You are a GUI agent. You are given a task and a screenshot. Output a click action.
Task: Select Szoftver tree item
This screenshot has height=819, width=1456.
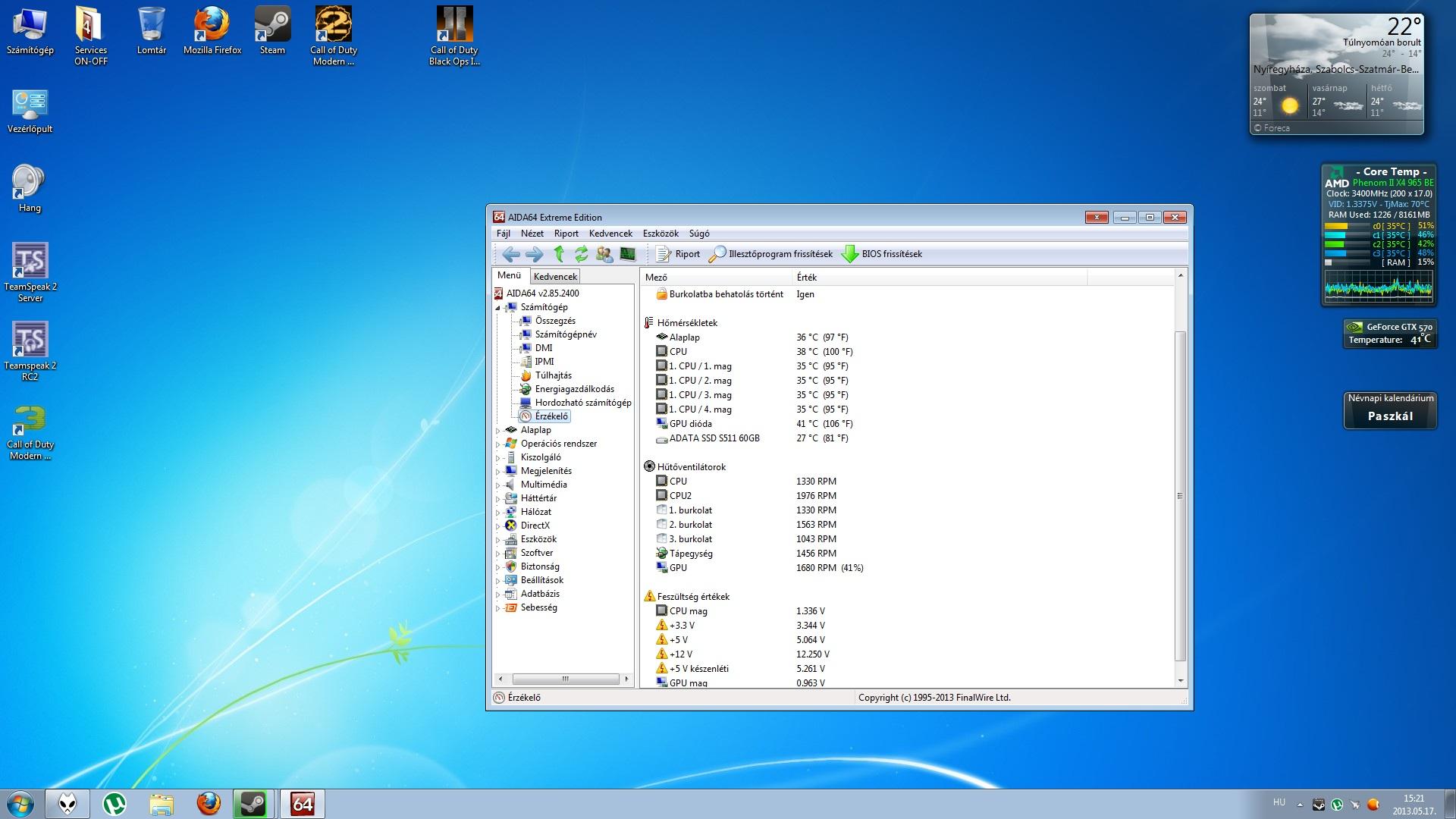coord(537,553)
